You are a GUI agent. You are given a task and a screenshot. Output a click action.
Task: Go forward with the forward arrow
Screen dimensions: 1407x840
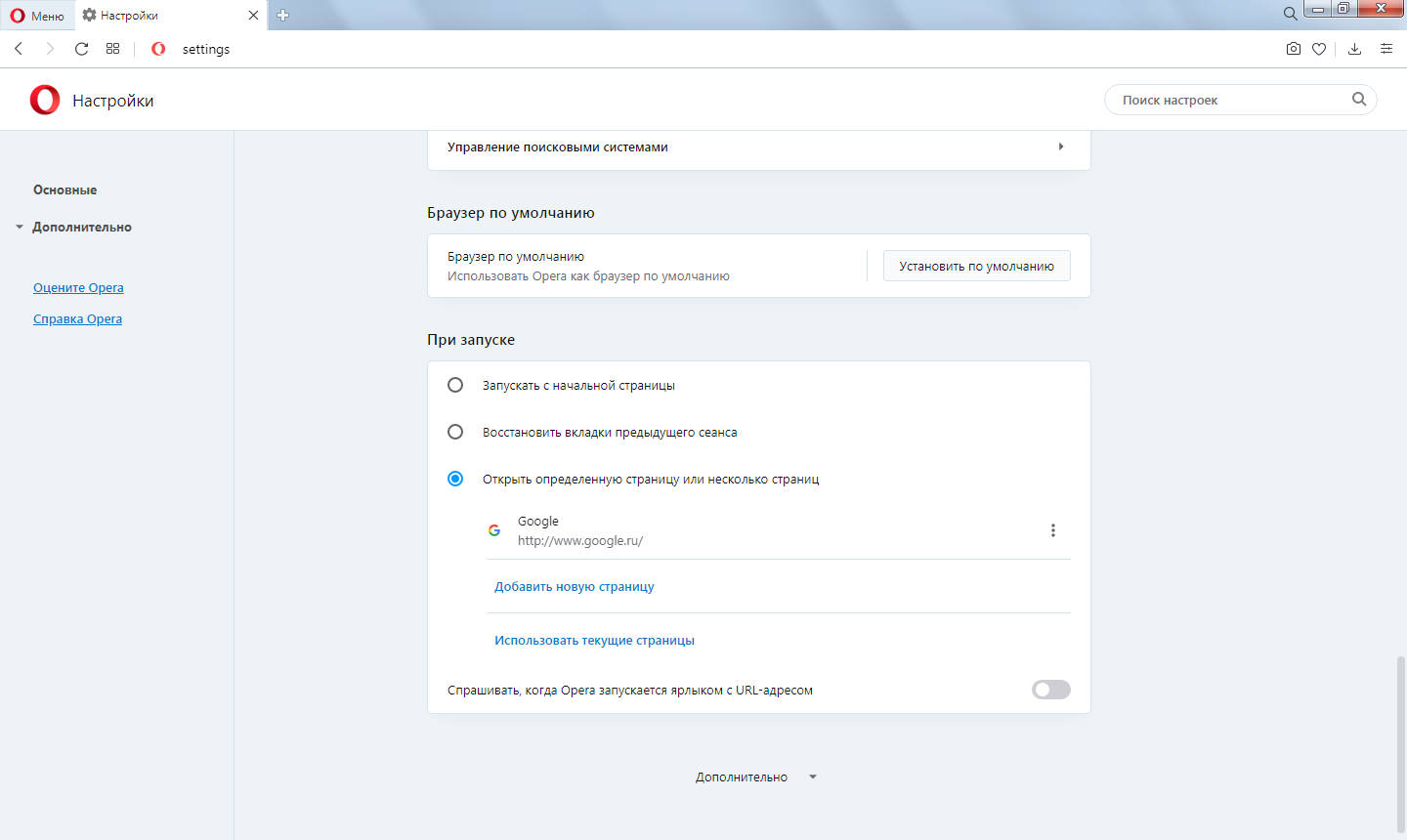pos(50,49)
